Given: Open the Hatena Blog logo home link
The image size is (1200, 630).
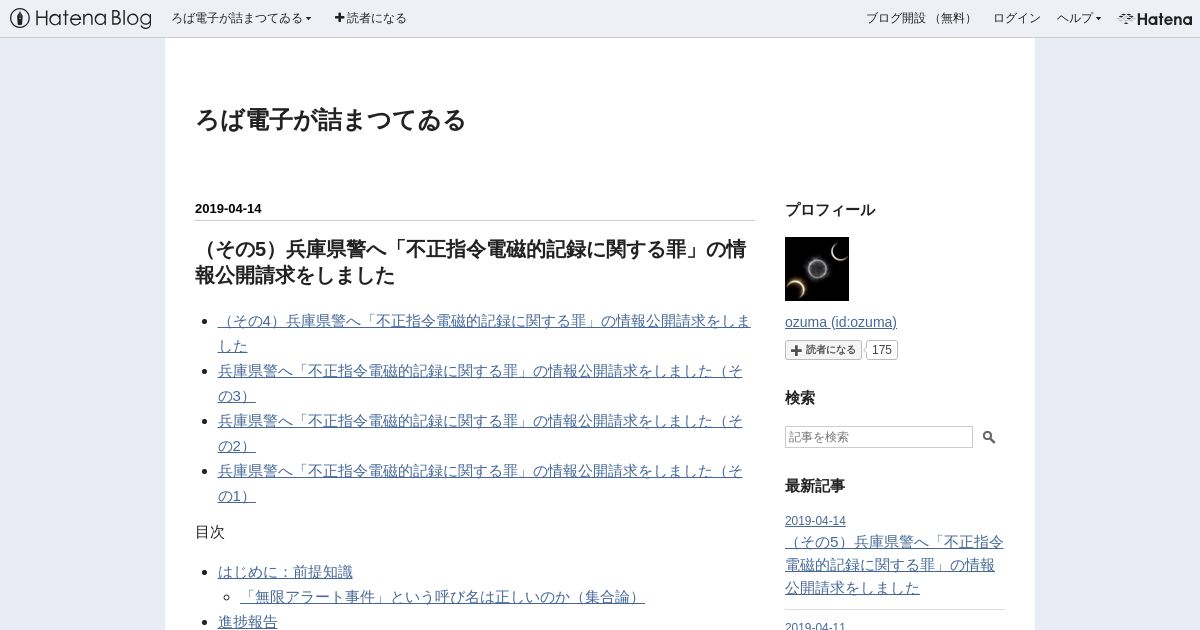Looking at the screenshot, I should (x=81, y=18).
